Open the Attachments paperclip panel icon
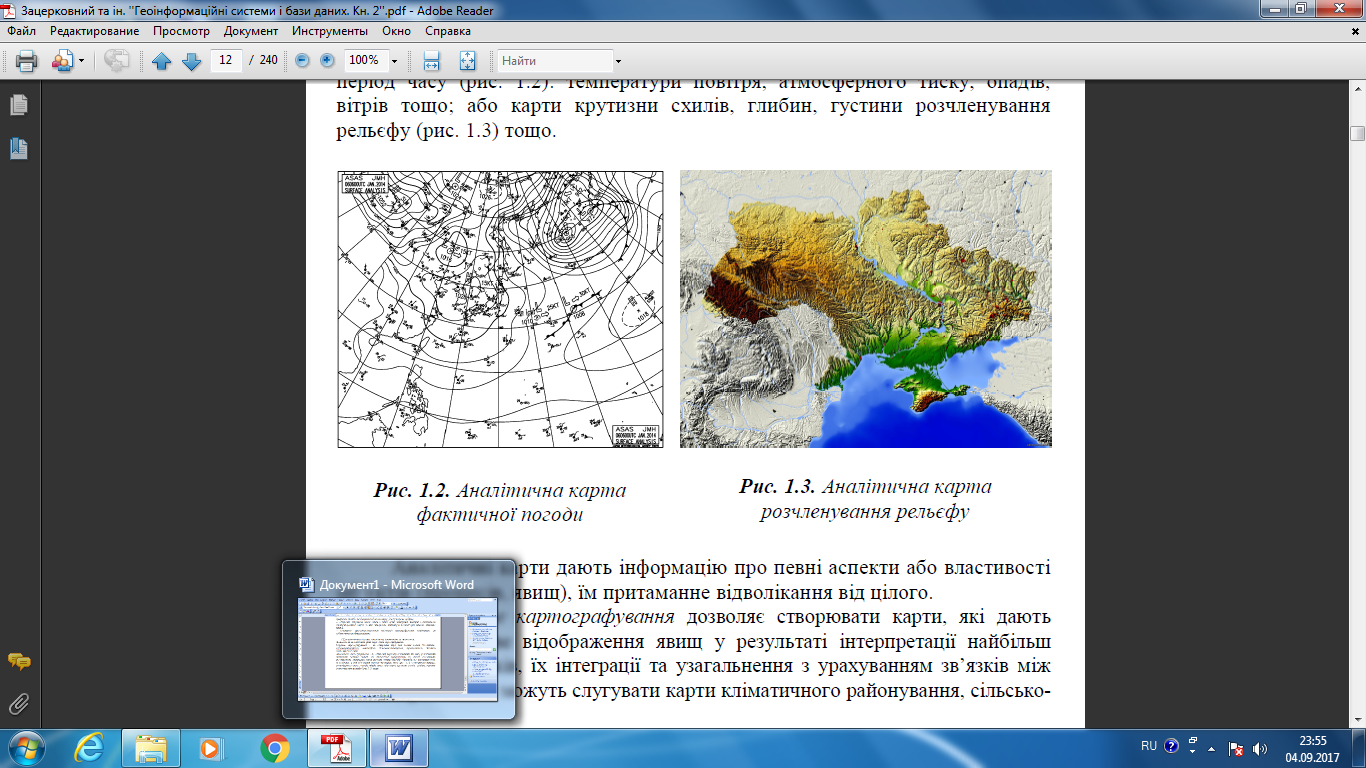1366x768 pixels. tap(18, 705)
